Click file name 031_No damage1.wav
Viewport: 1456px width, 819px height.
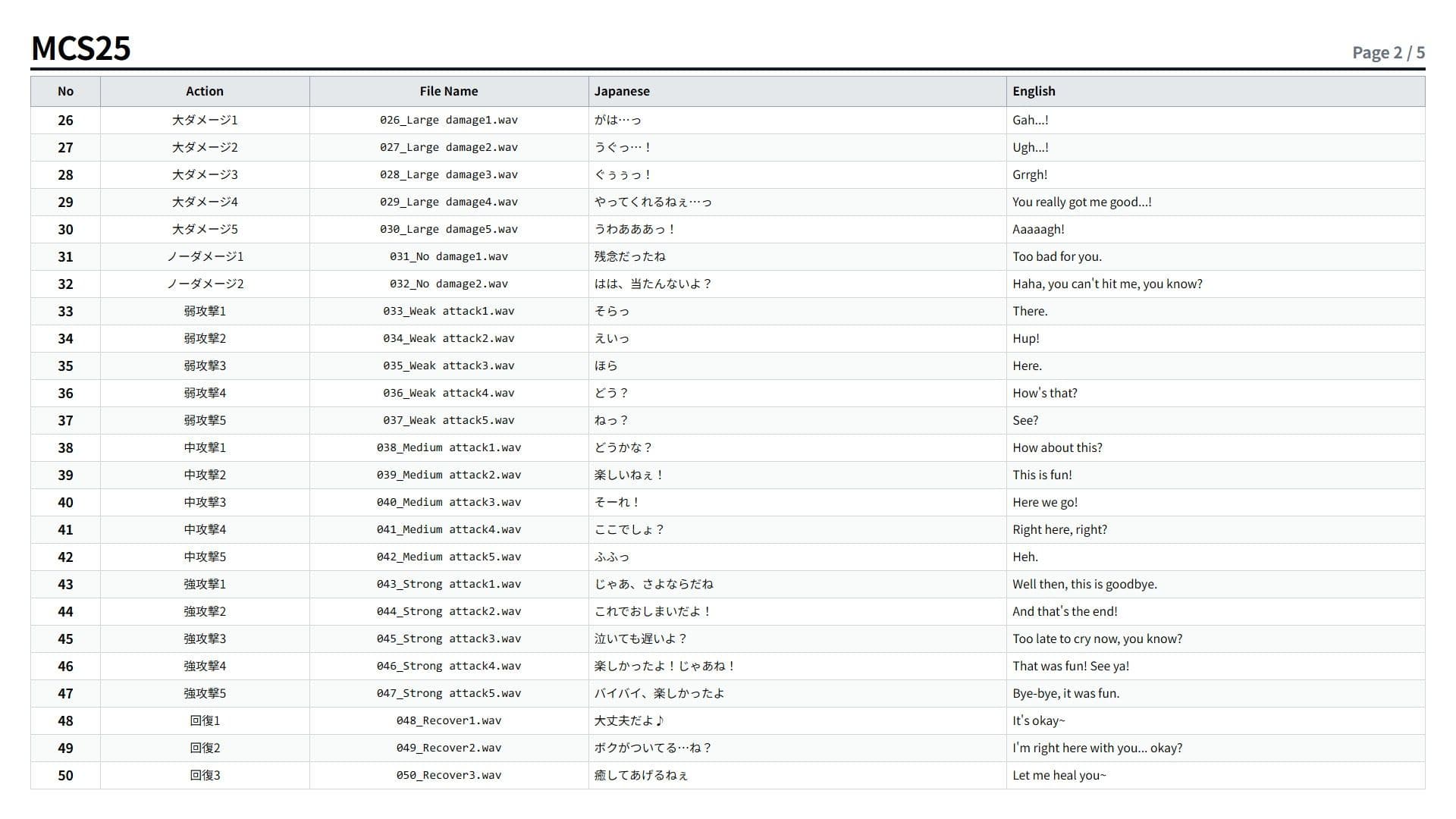[449, 256]
